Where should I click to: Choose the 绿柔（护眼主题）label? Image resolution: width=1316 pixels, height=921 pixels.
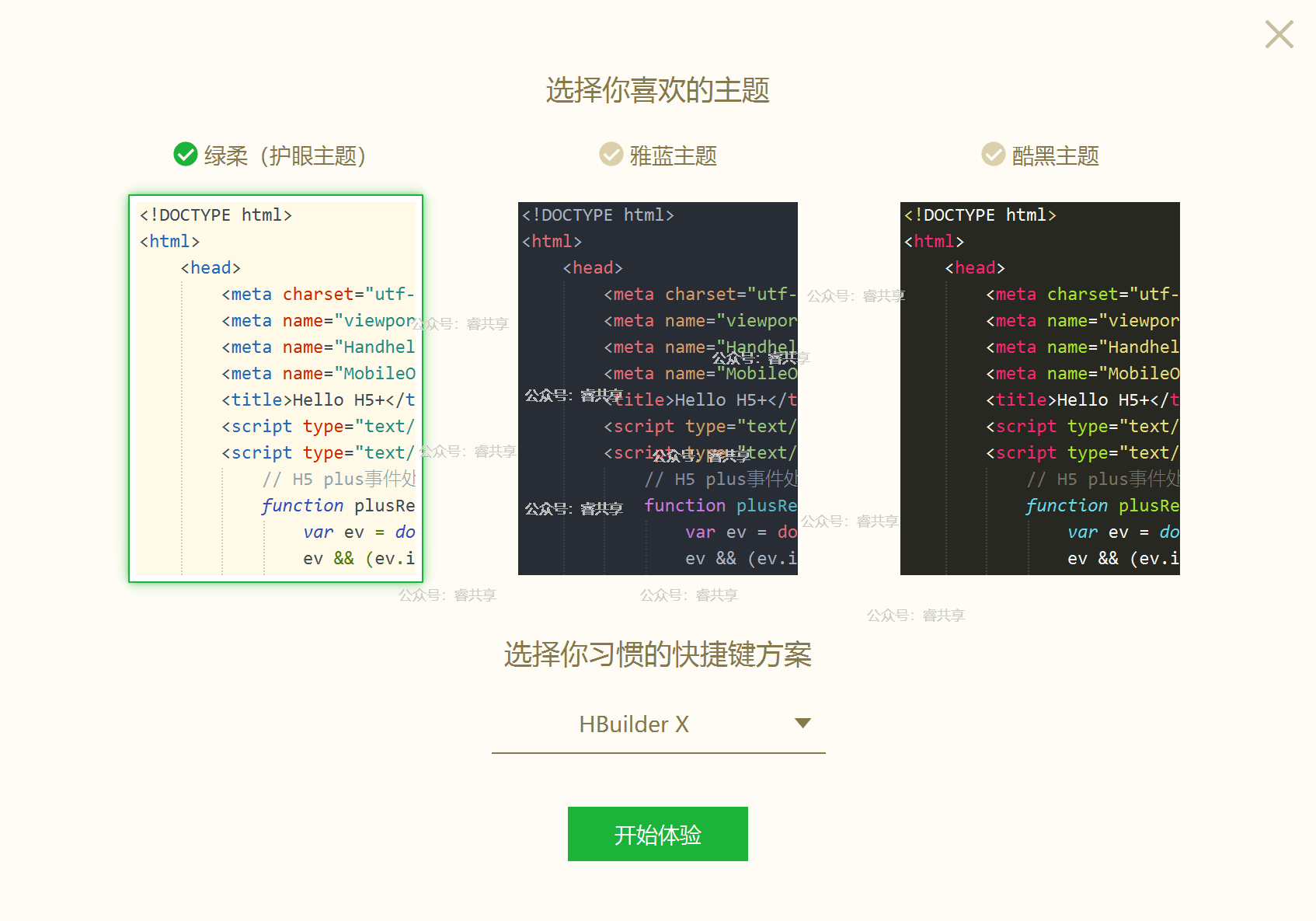[x=285, y=156]
